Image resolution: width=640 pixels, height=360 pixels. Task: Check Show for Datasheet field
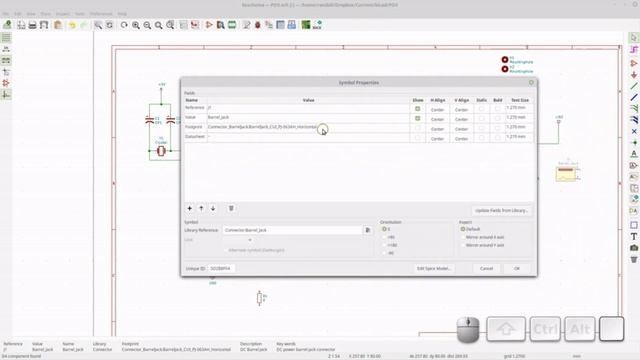[418, 138]
